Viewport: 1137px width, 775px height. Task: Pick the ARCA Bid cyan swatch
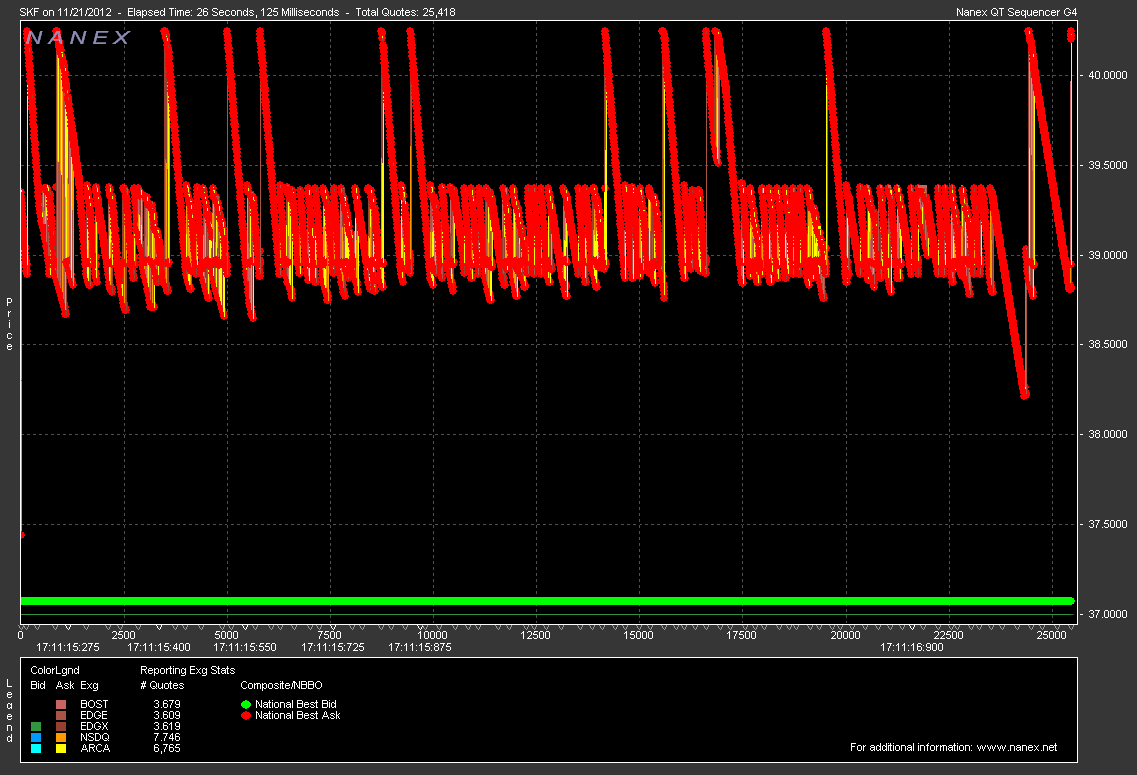tap(36, 748)
